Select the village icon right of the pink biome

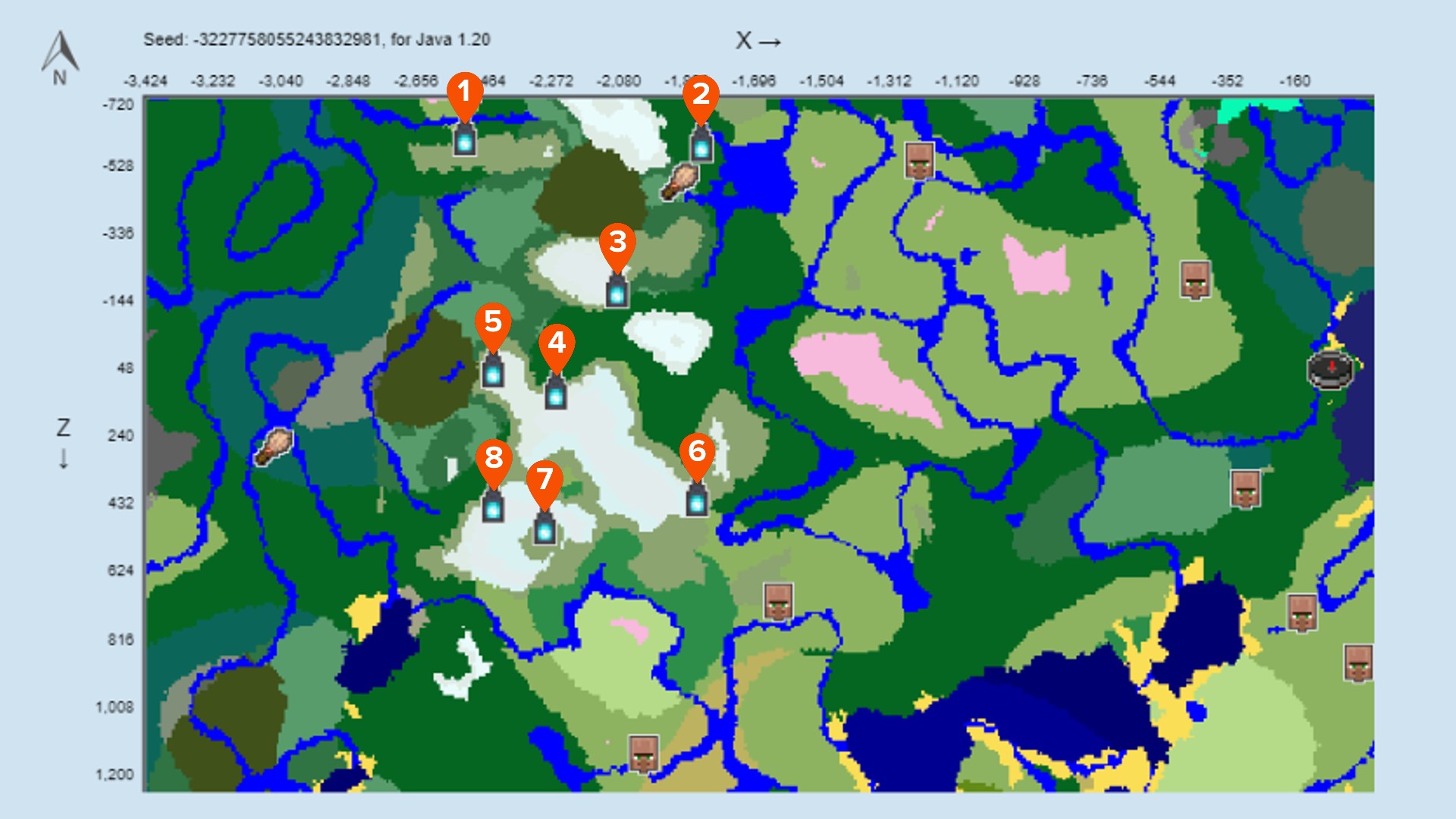coord(1195,280)
